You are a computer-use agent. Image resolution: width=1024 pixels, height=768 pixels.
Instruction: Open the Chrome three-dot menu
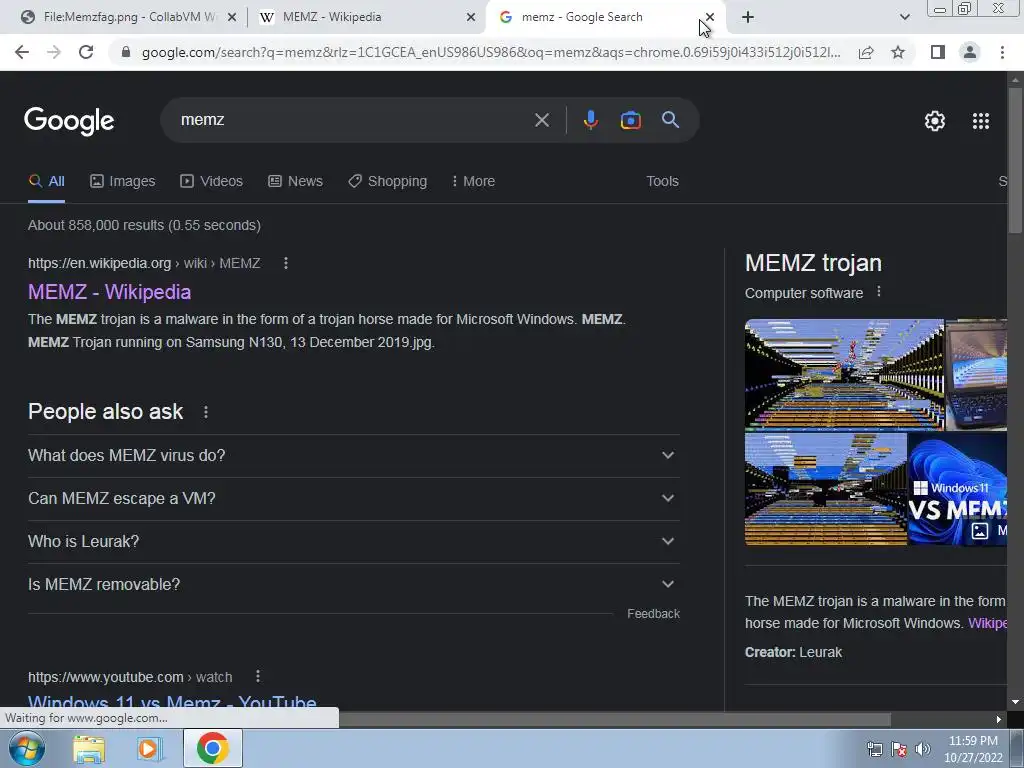pos(1002,52)
